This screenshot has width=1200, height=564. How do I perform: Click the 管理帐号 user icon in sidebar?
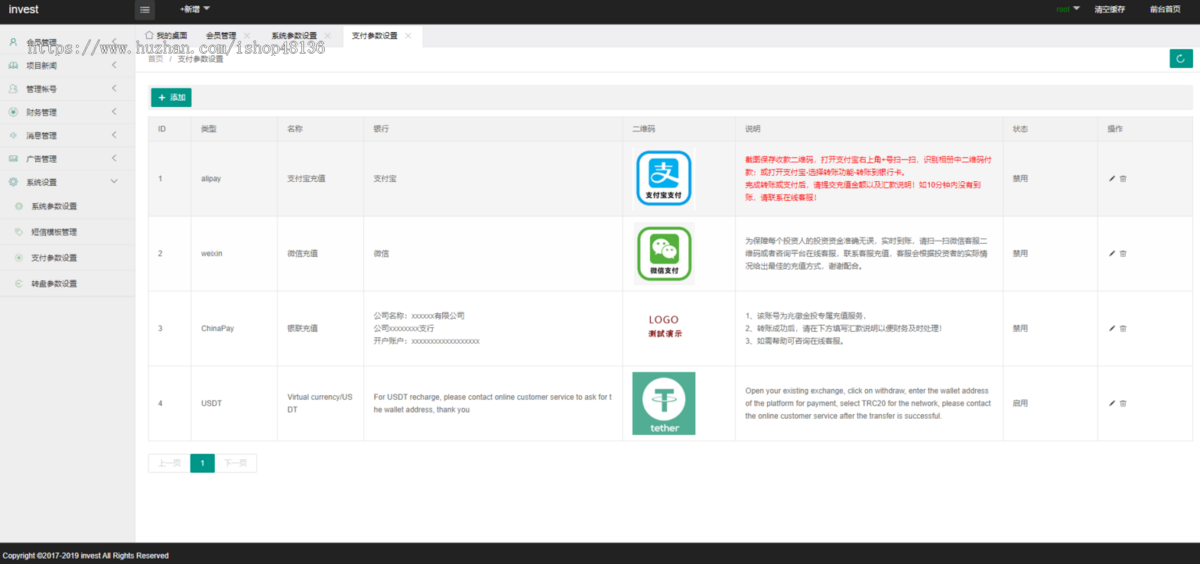(13, 88)
